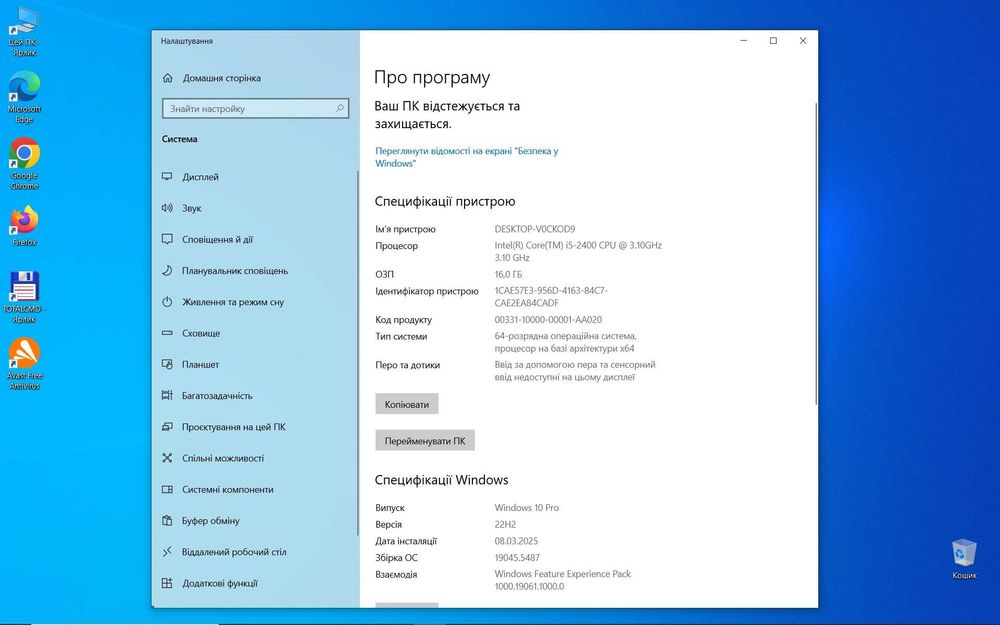Click the Сховище storage icon
1000x625 pixels.
[167, 333]
